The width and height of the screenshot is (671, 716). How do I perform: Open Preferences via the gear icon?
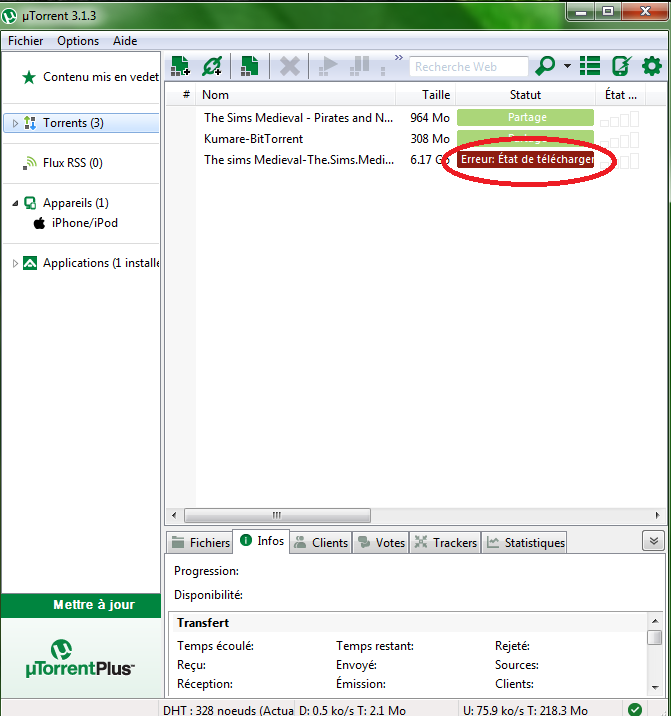(652, 66)
